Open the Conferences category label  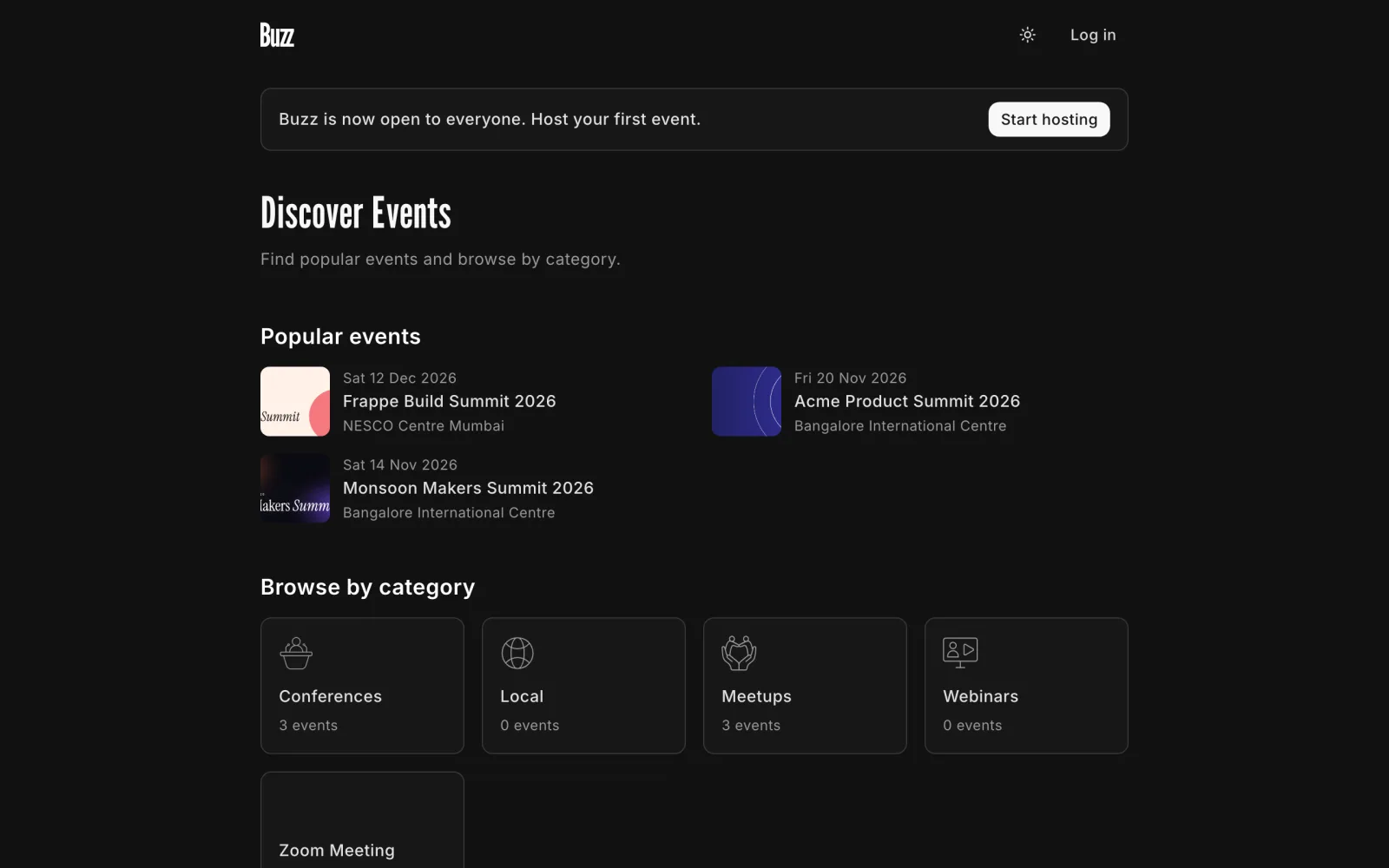pos(330,696)
